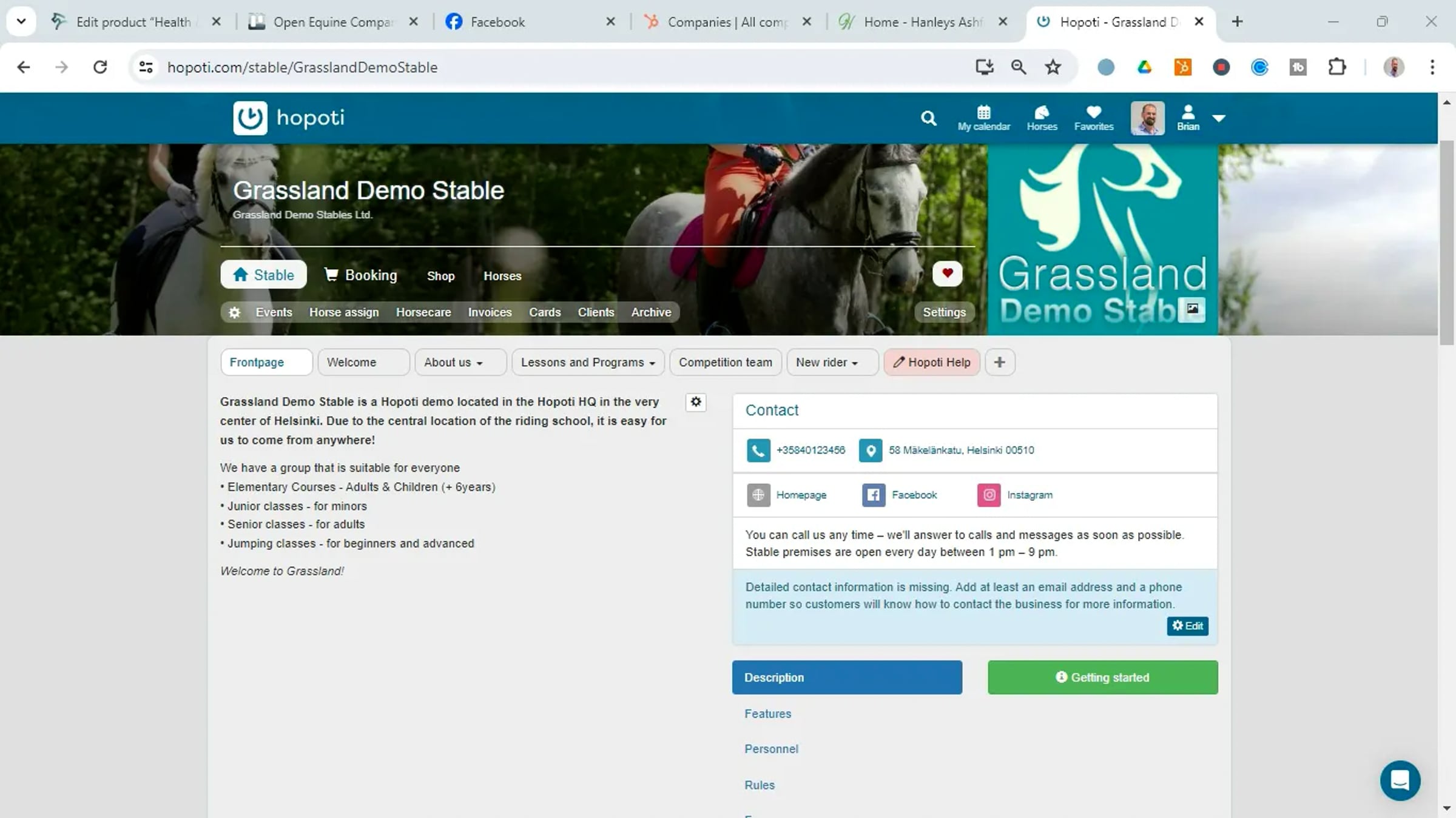Toggle the red heart favorite button
The width and height of the screenshot is (1456, 818).
tap(947, 273)
